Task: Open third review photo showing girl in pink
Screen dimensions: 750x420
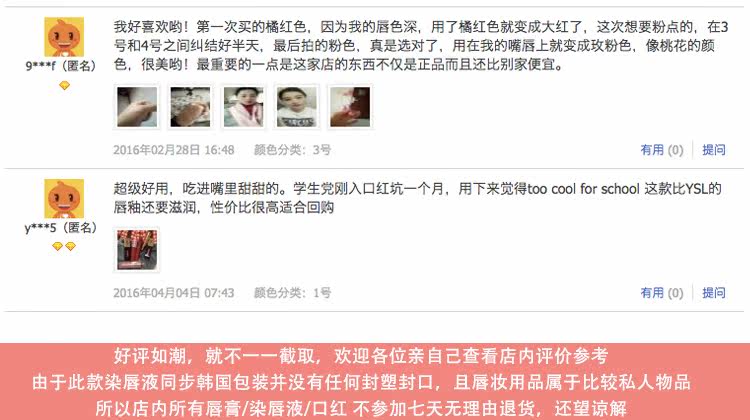Action: click(x=243, y=107)
